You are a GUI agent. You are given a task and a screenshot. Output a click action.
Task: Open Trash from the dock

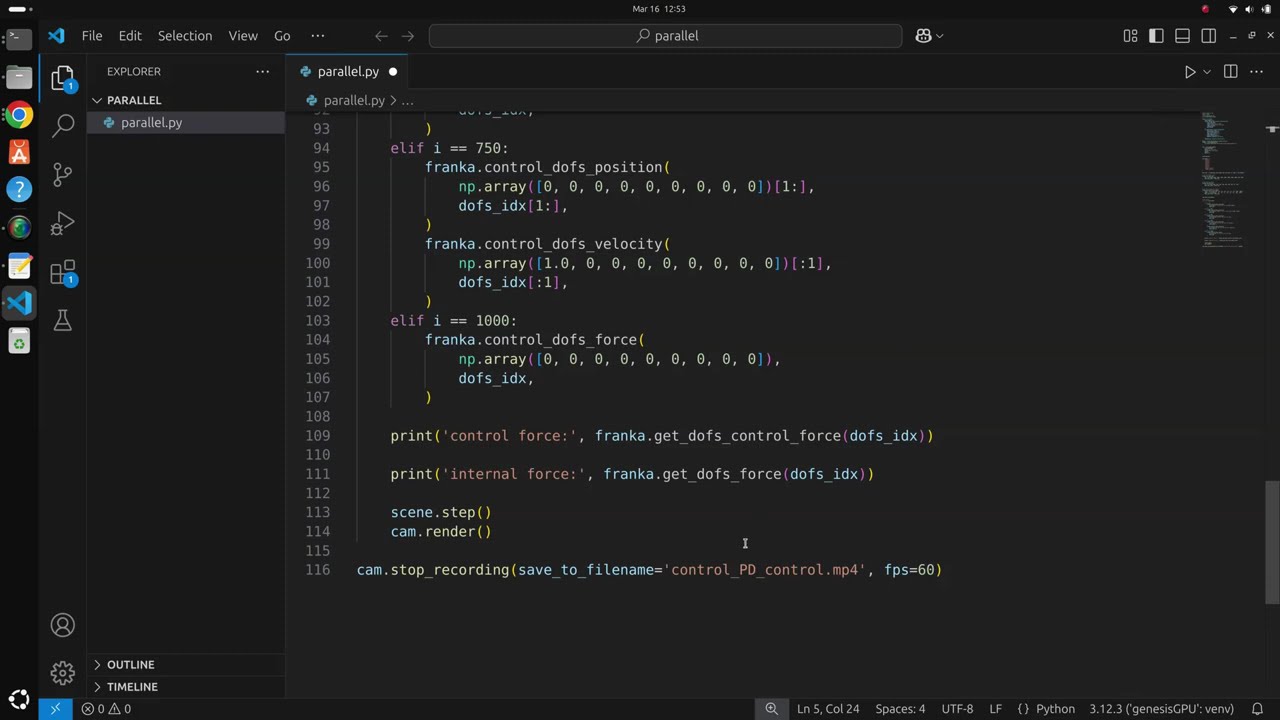tap(19, 342)
